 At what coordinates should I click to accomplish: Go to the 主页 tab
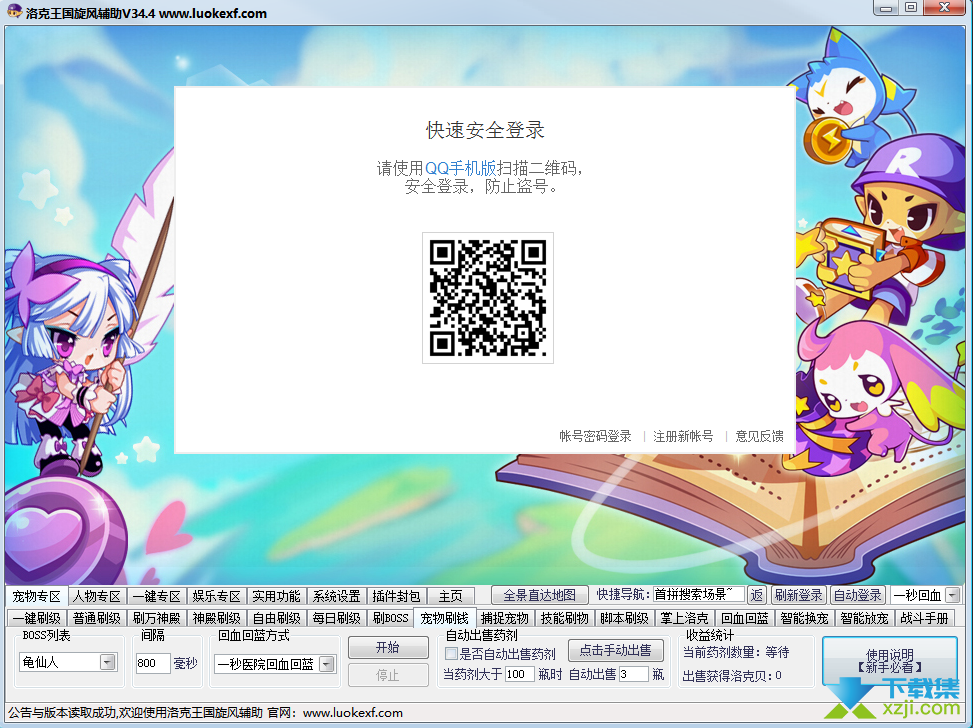click(451, 596)
